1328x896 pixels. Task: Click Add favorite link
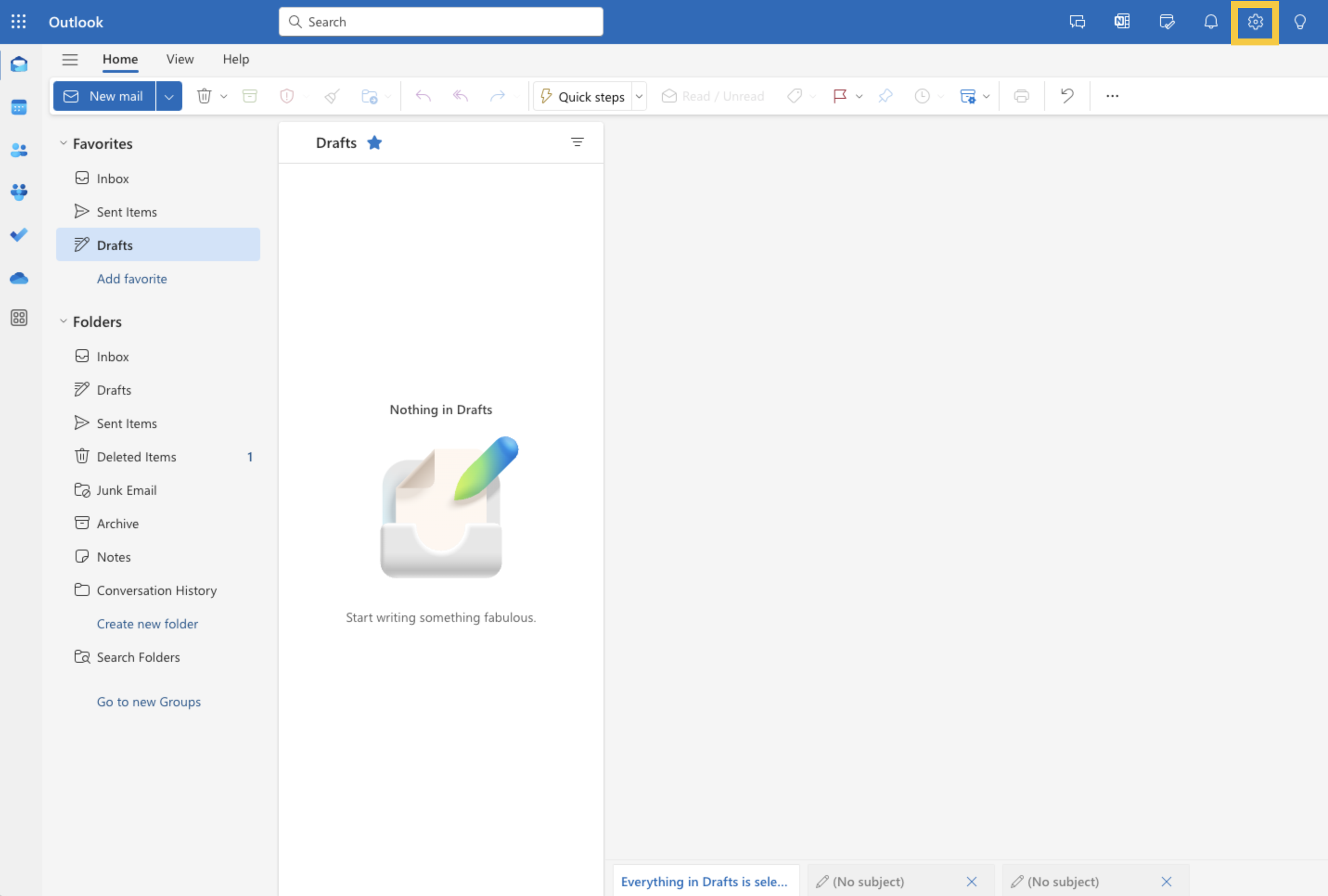click(x=131, y=278)
